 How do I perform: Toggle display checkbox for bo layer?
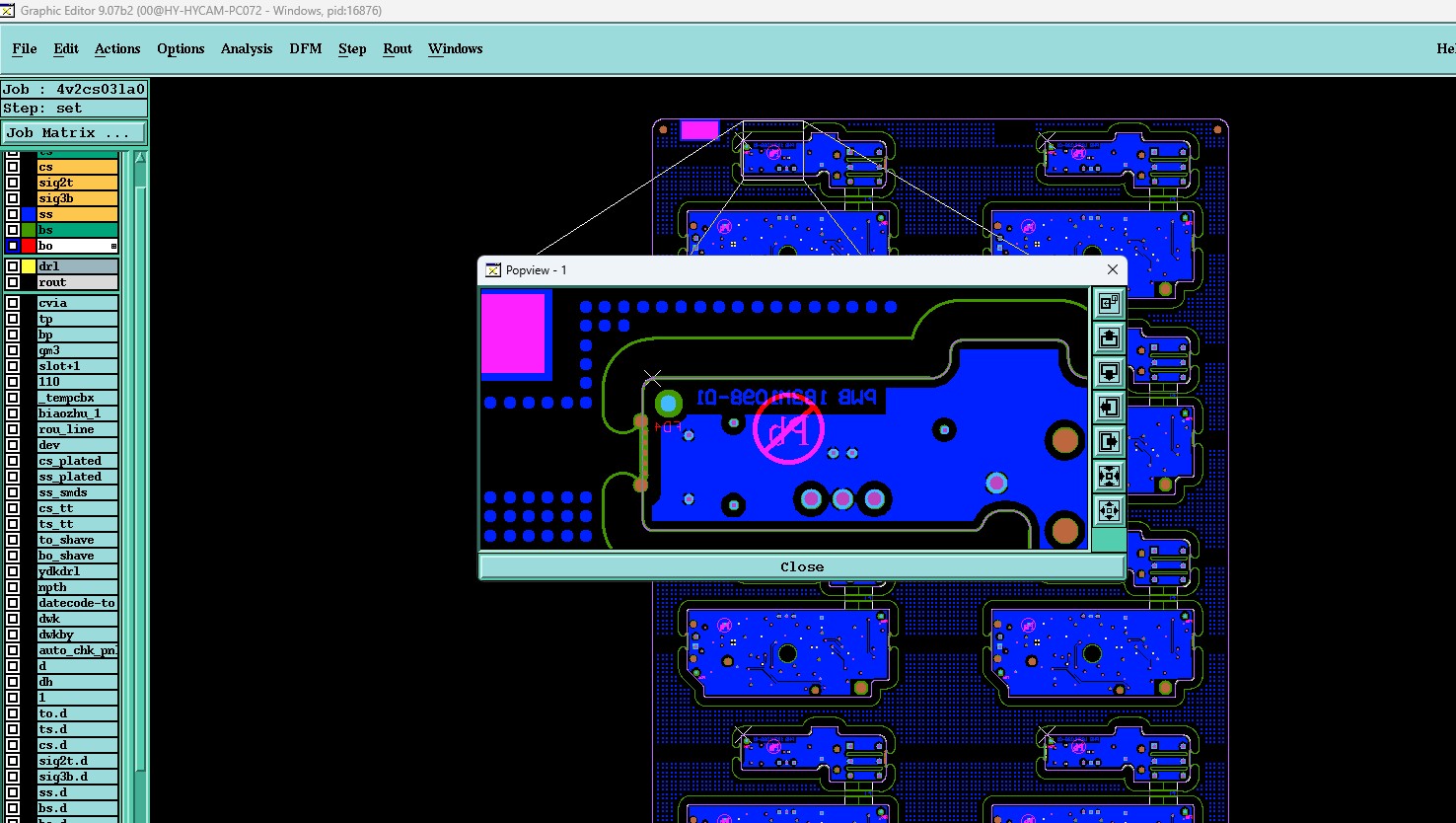[x=13, y=246]
